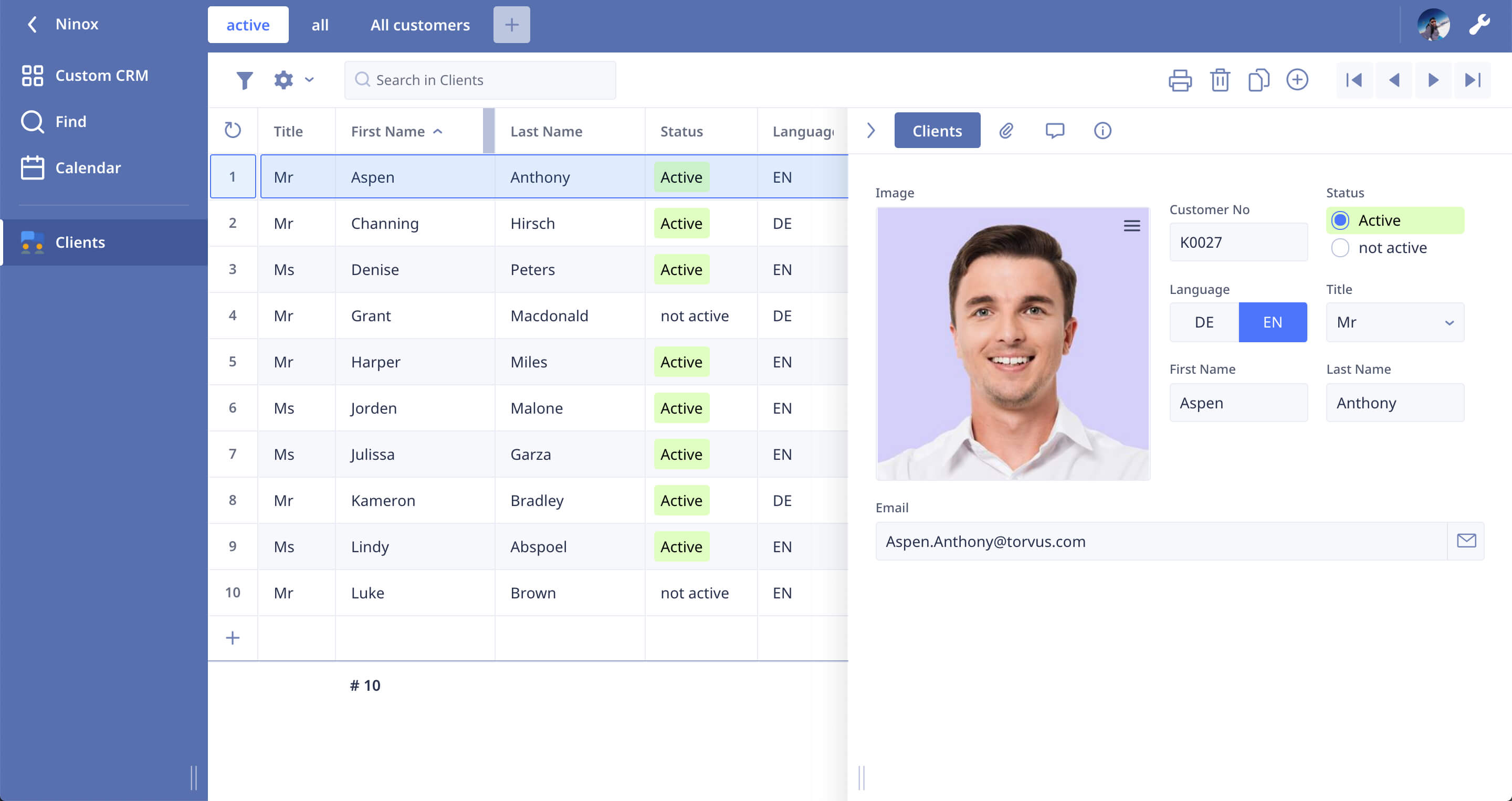Open the Language column header

point(802,131)
